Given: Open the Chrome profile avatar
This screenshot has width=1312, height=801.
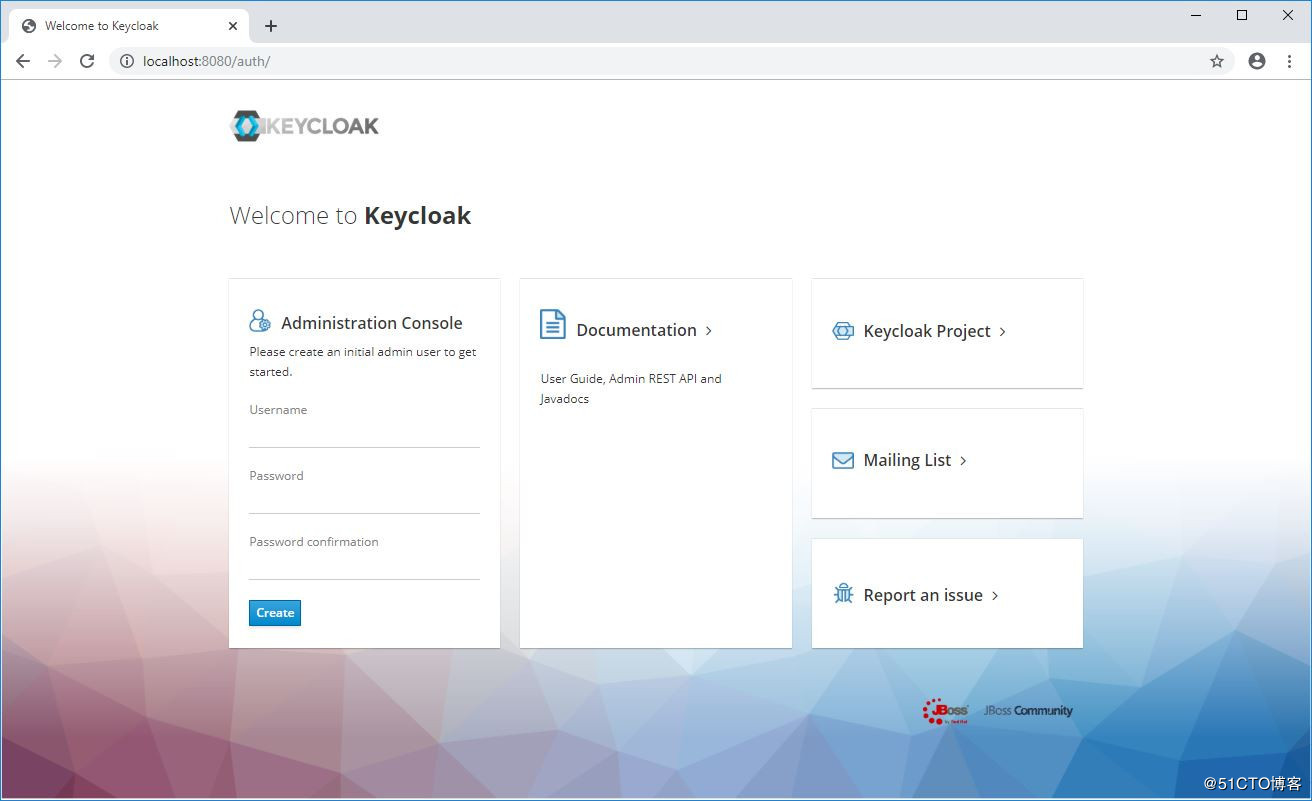Looking at the screenshot, I should 1257,61.
